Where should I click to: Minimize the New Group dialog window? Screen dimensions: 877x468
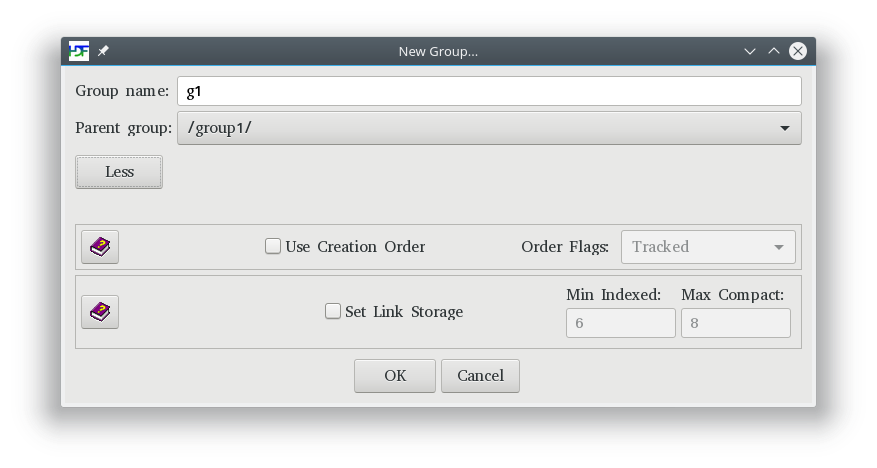coord(749,51)
